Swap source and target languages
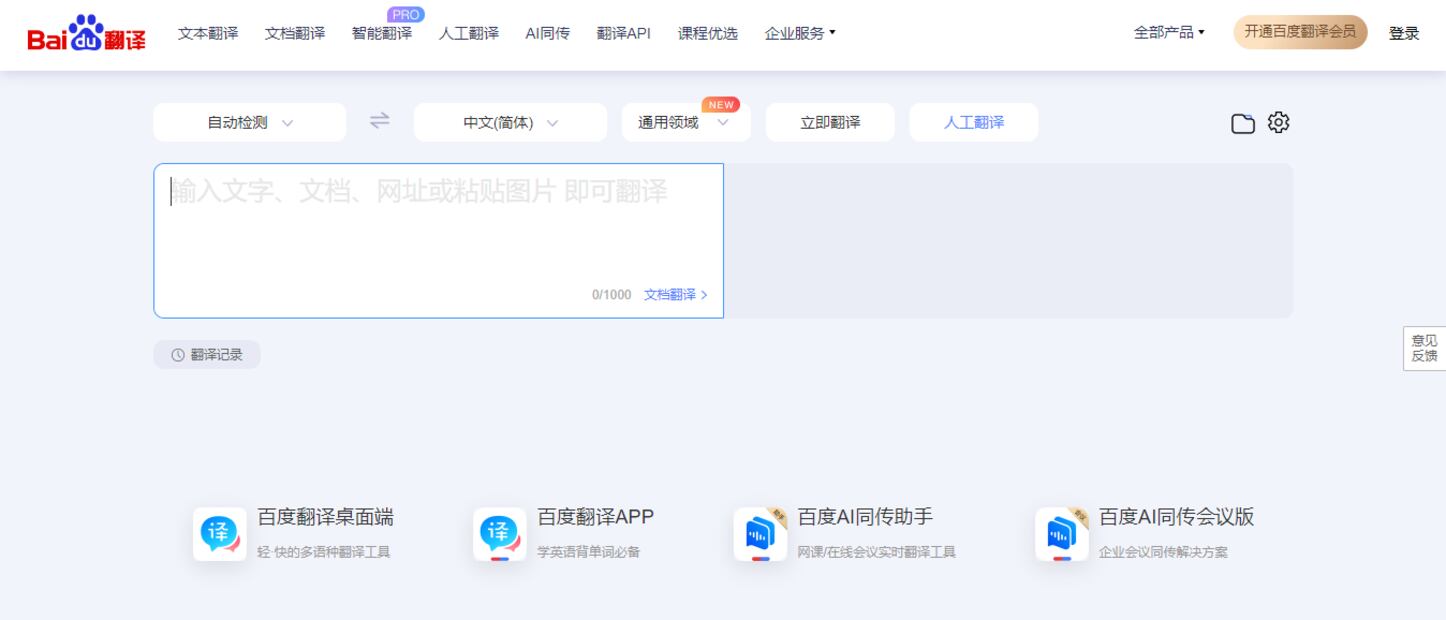Screen dimensions: 1446x620 (x=380, y=121)
